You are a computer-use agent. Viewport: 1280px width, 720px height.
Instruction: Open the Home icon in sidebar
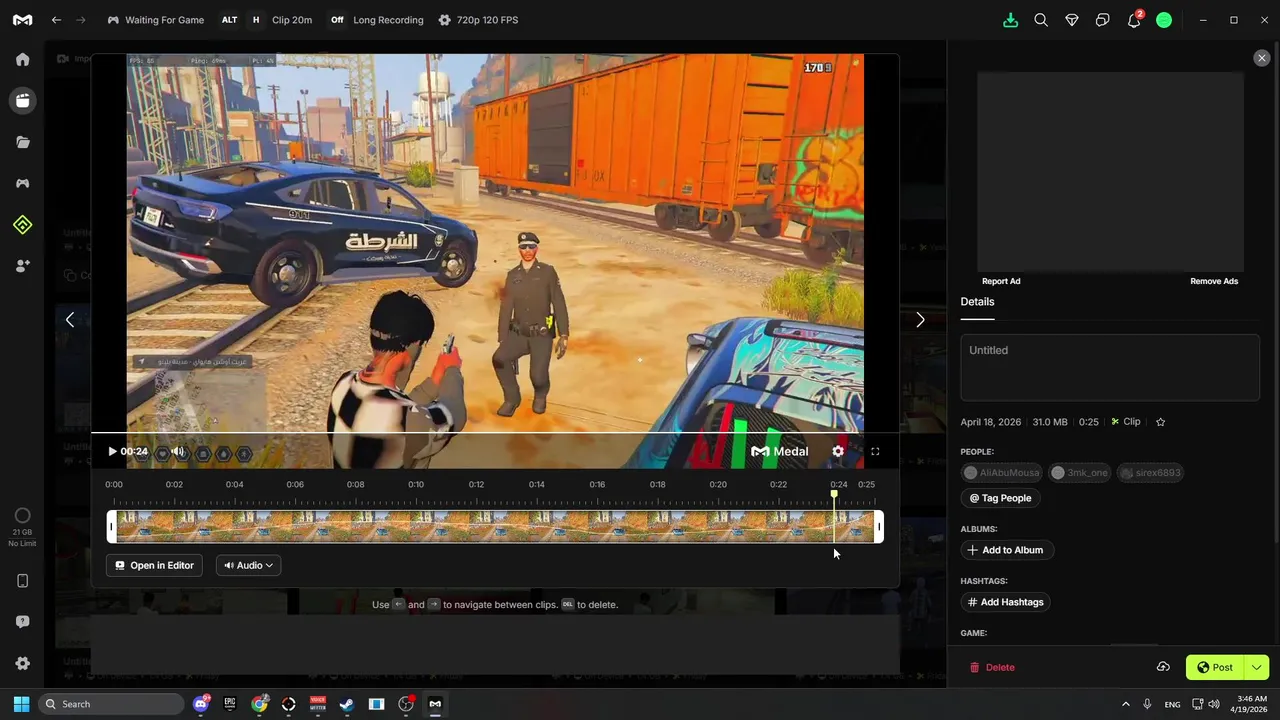click(22, 59)
